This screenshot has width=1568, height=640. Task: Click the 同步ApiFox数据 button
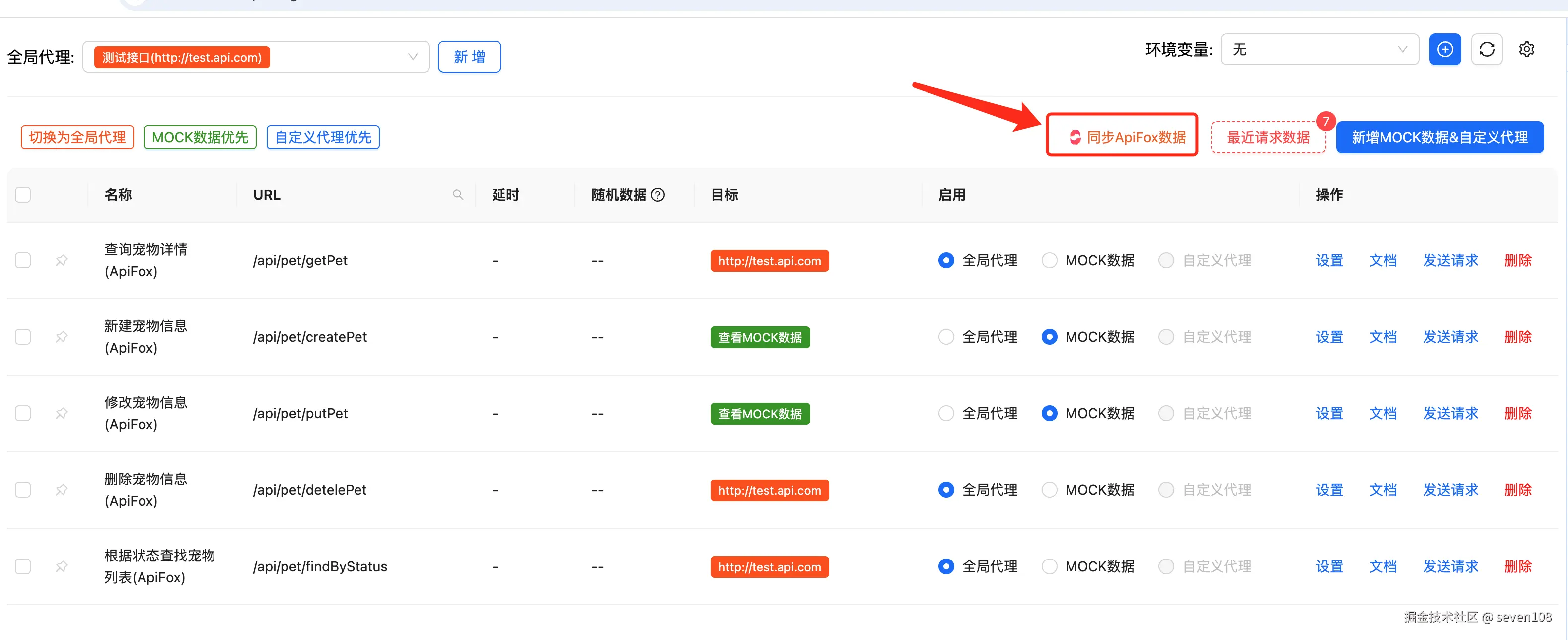[x=1127, y=137]
